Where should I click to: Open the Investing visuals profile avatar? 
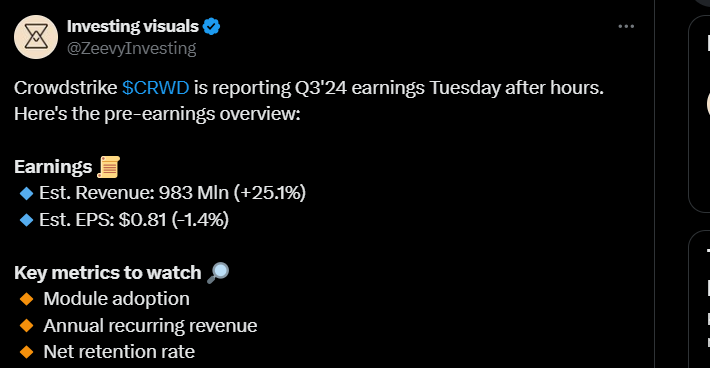click(x=36, y=37)
